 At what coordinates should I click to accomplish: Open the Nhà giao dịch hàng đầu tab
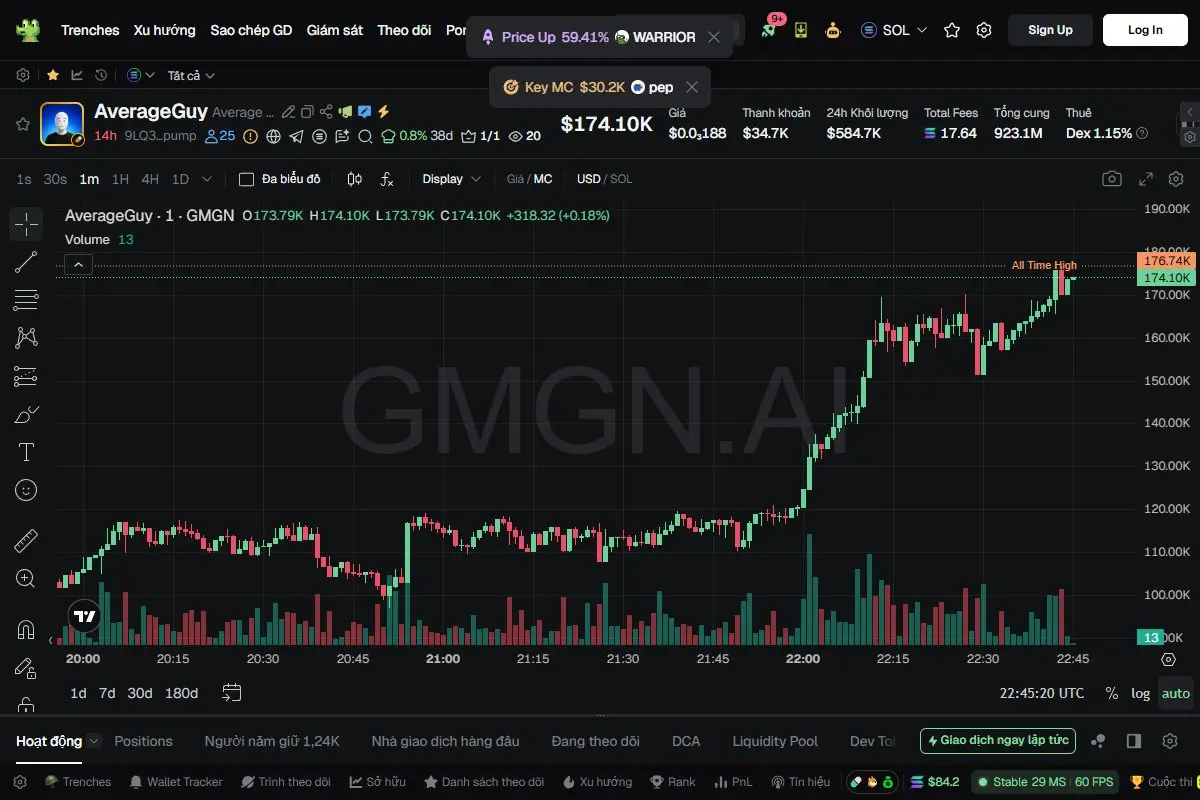click(x=446, y=741)
